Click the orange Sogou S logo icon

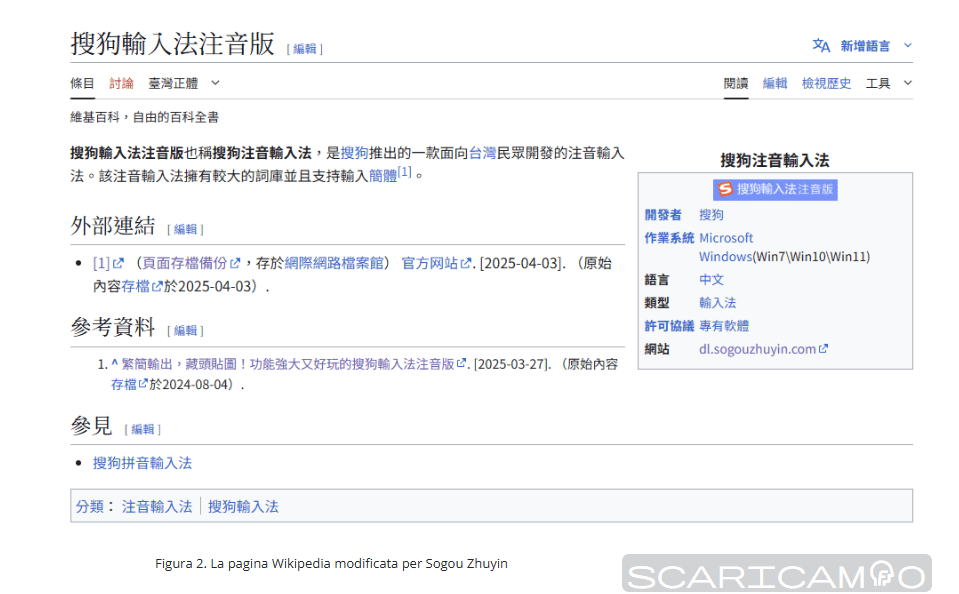point(725,190)
